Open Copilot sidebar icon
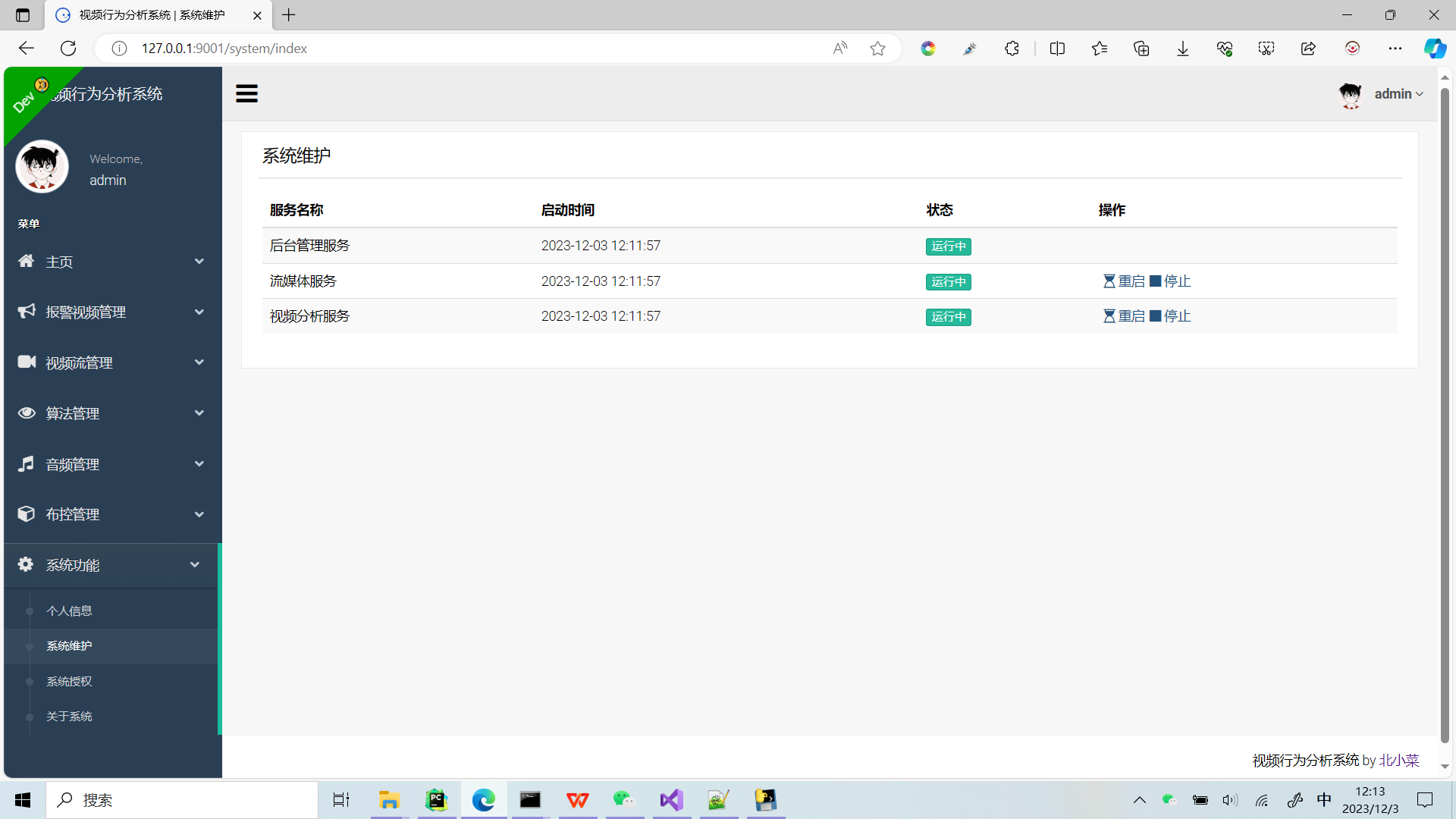 click(x=1435, y=49)
